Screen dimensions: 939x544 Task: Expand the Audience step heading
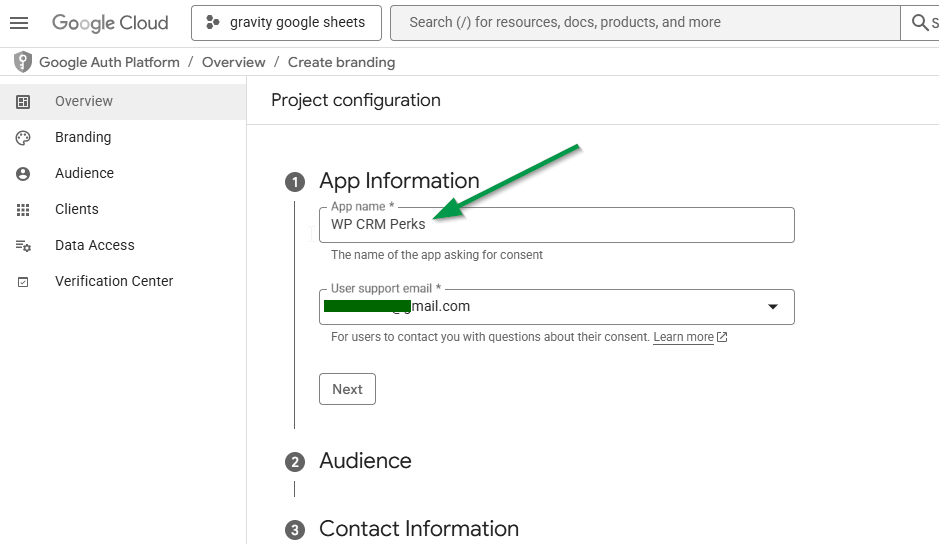coord(365,461)
